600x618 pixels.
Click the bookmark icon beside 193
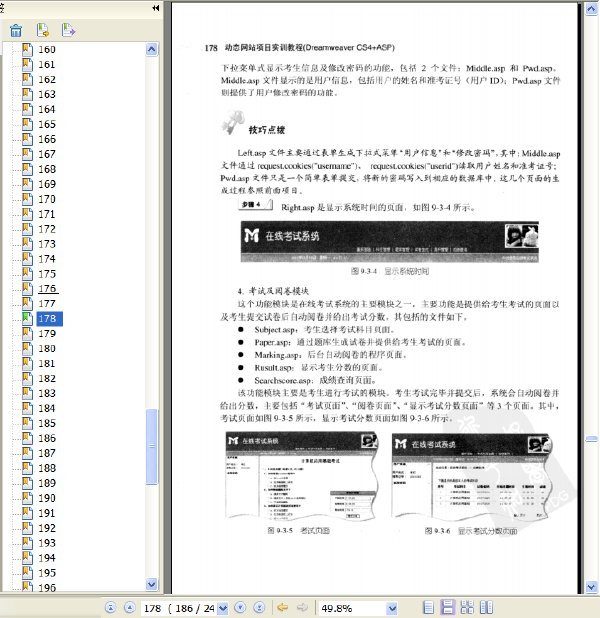coord(27,543)
